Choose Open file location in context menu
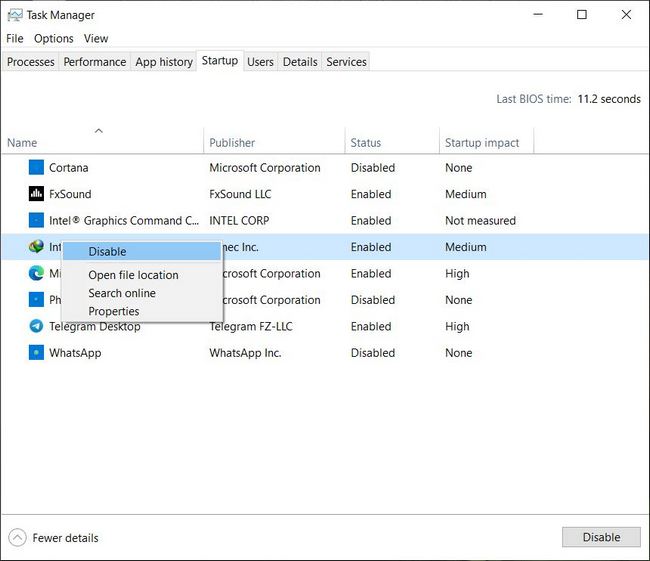The image size is (650, 561). tap(133, 275)
